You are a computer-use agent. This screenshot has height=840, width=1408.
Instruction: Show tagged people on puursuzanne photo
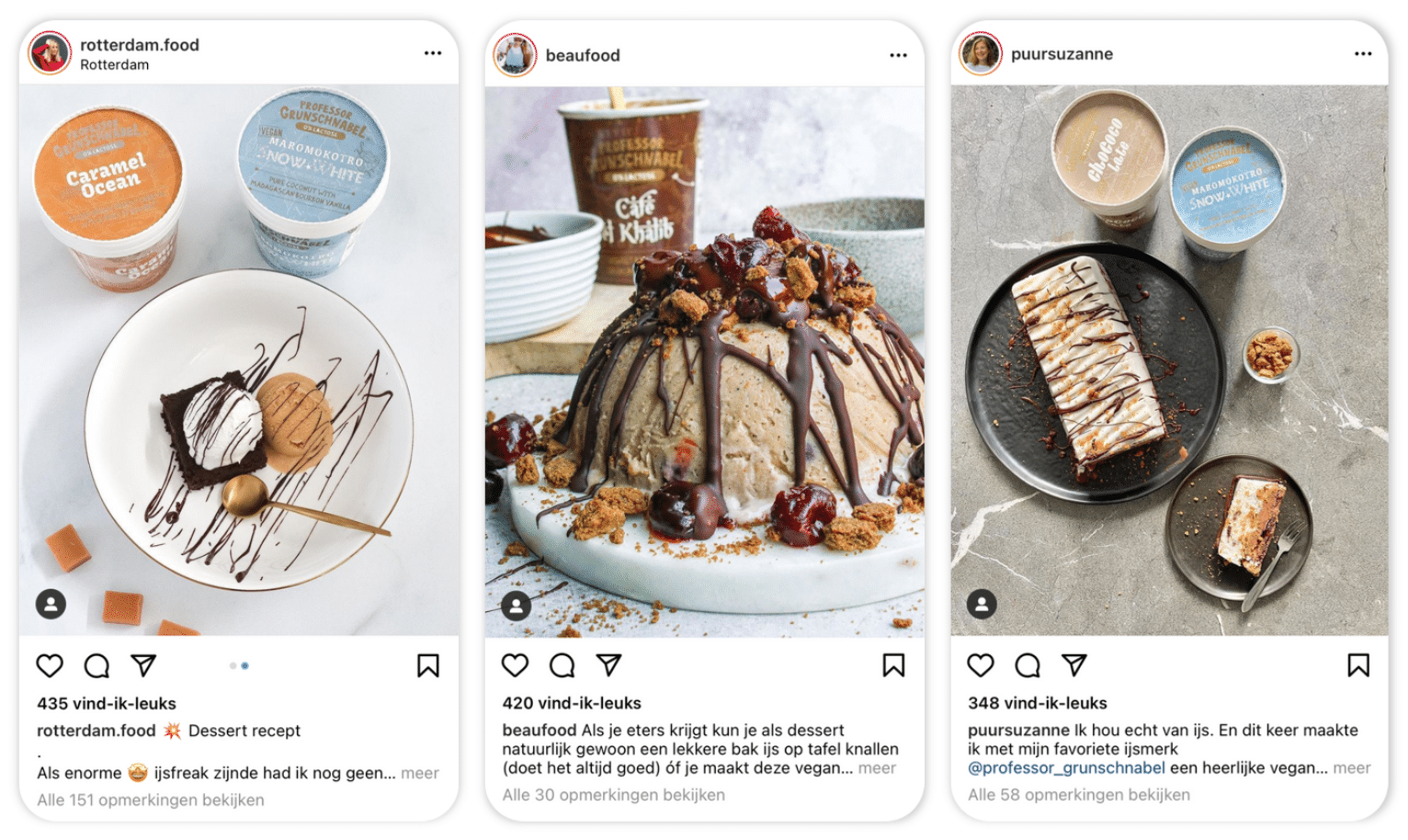point(982,604)
